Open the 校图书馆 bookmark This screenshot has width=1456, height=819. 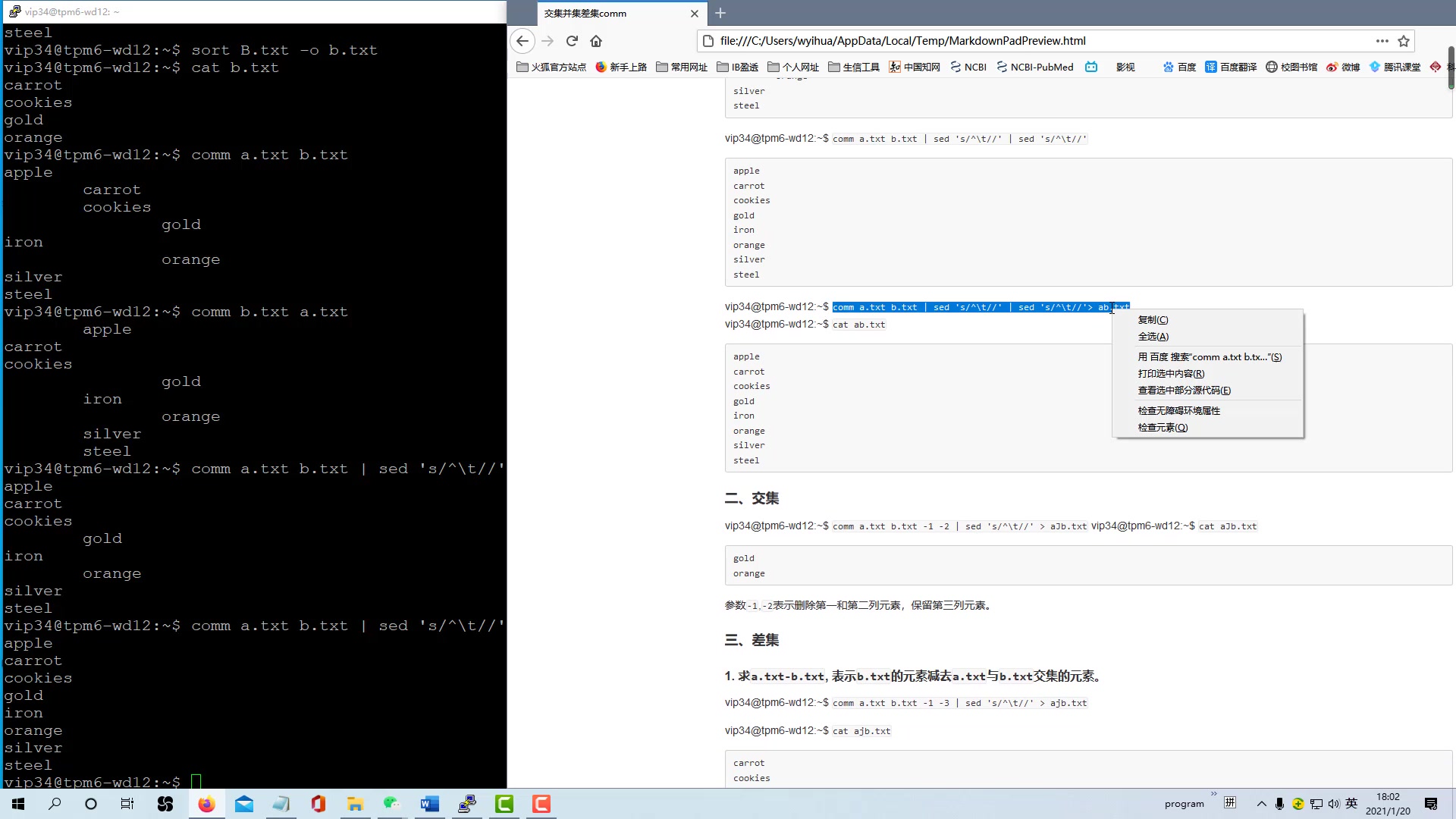[1291, 67]
